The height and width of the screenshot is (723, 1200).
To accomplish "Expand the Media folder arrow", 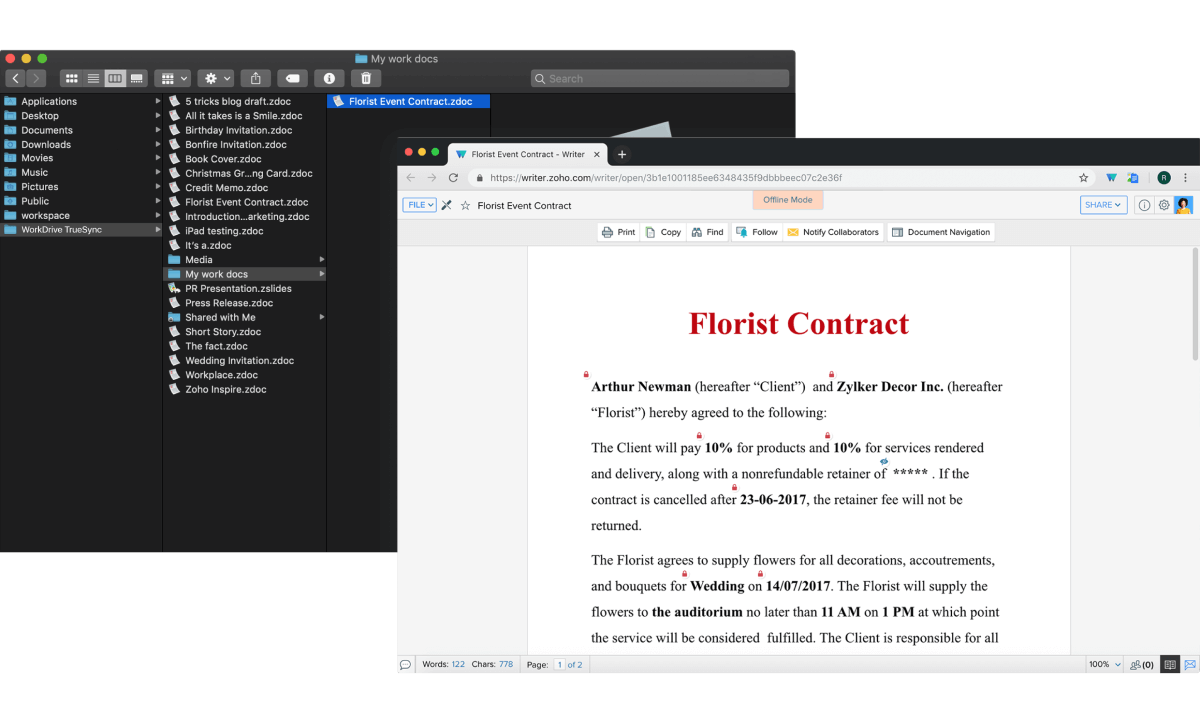I will coord(321,259).
